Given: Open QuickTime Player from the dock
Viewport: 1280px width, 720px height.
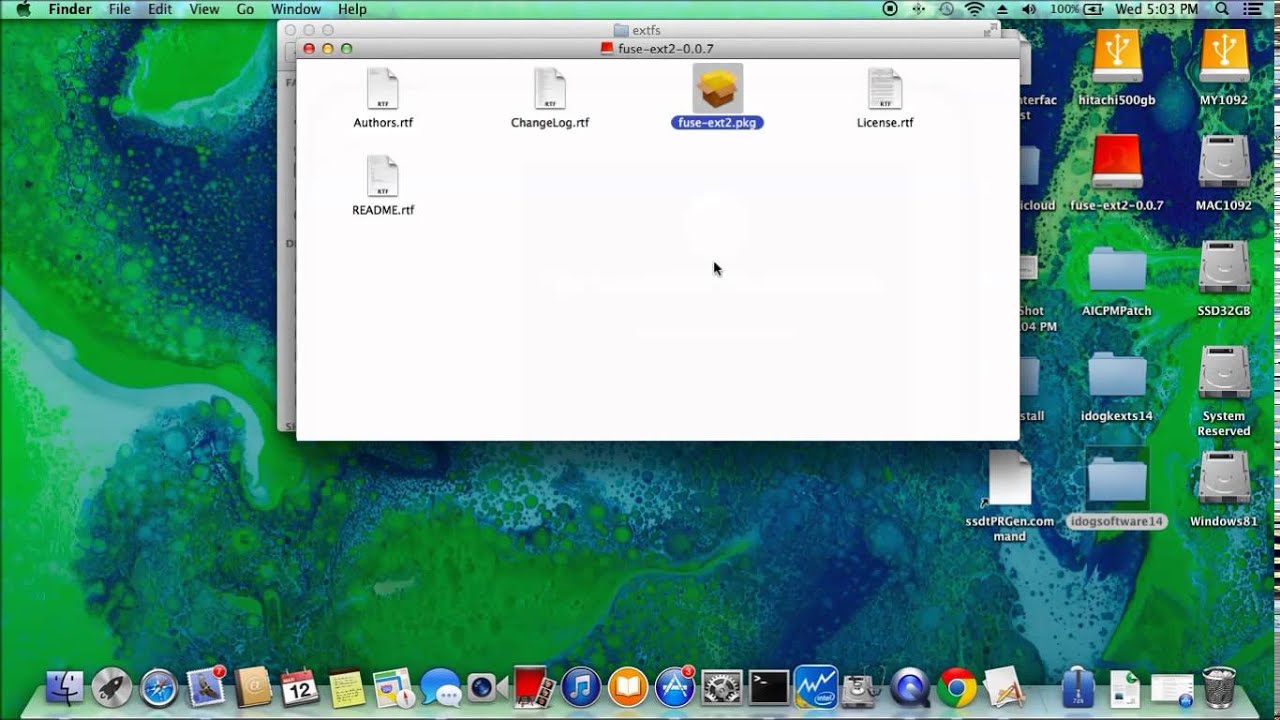Looking at the screenshot, I should click(910, 688).
